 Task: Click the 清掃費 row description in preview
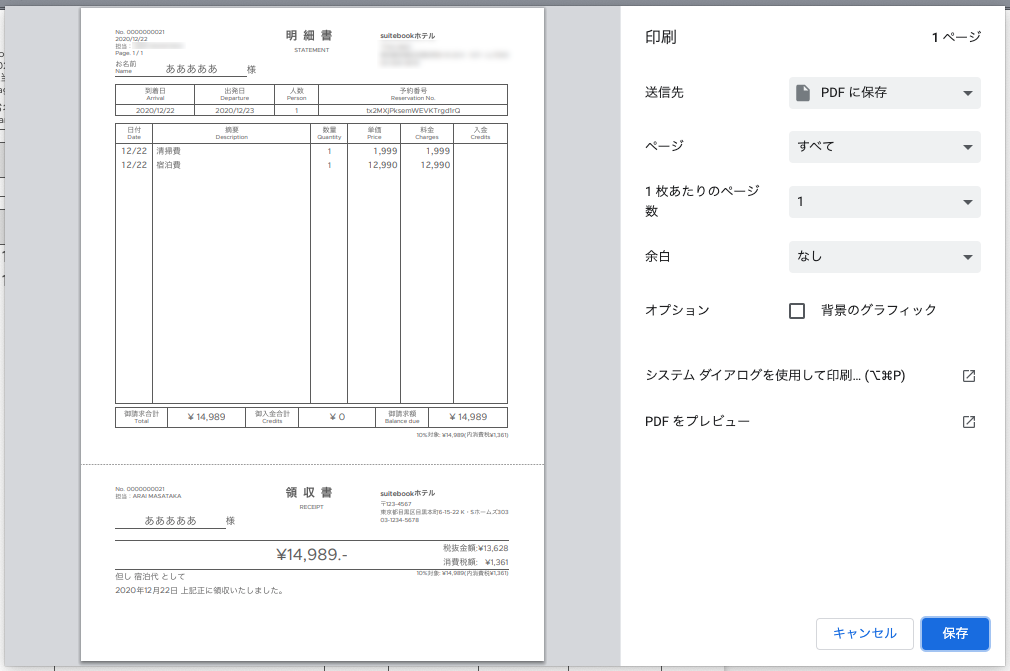(169, 151)
